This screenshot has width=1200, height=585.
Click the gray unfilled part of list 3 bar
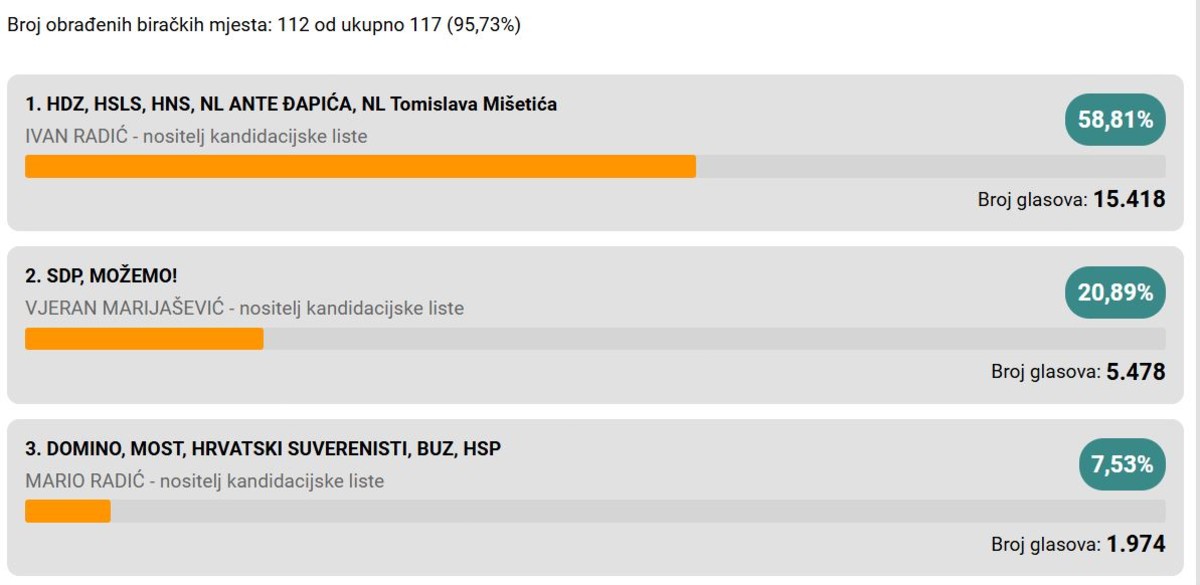tap(638, 511)
